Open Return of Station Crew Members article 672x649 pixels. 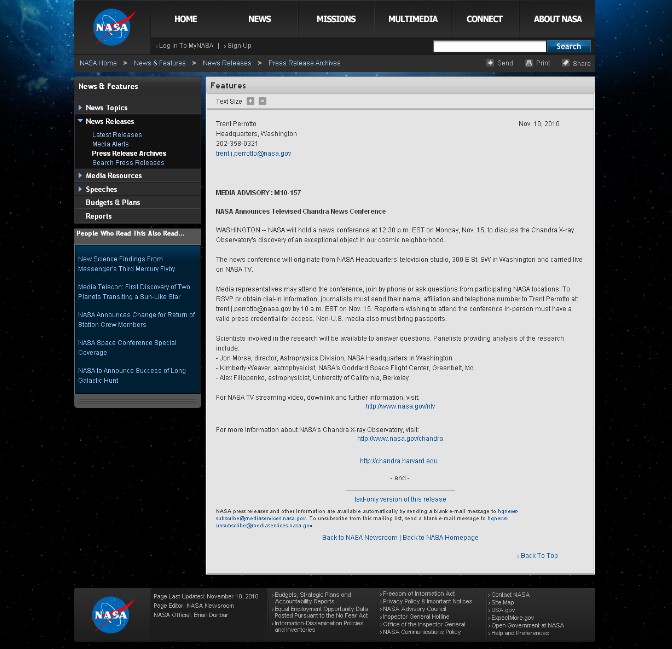point(136,320)
